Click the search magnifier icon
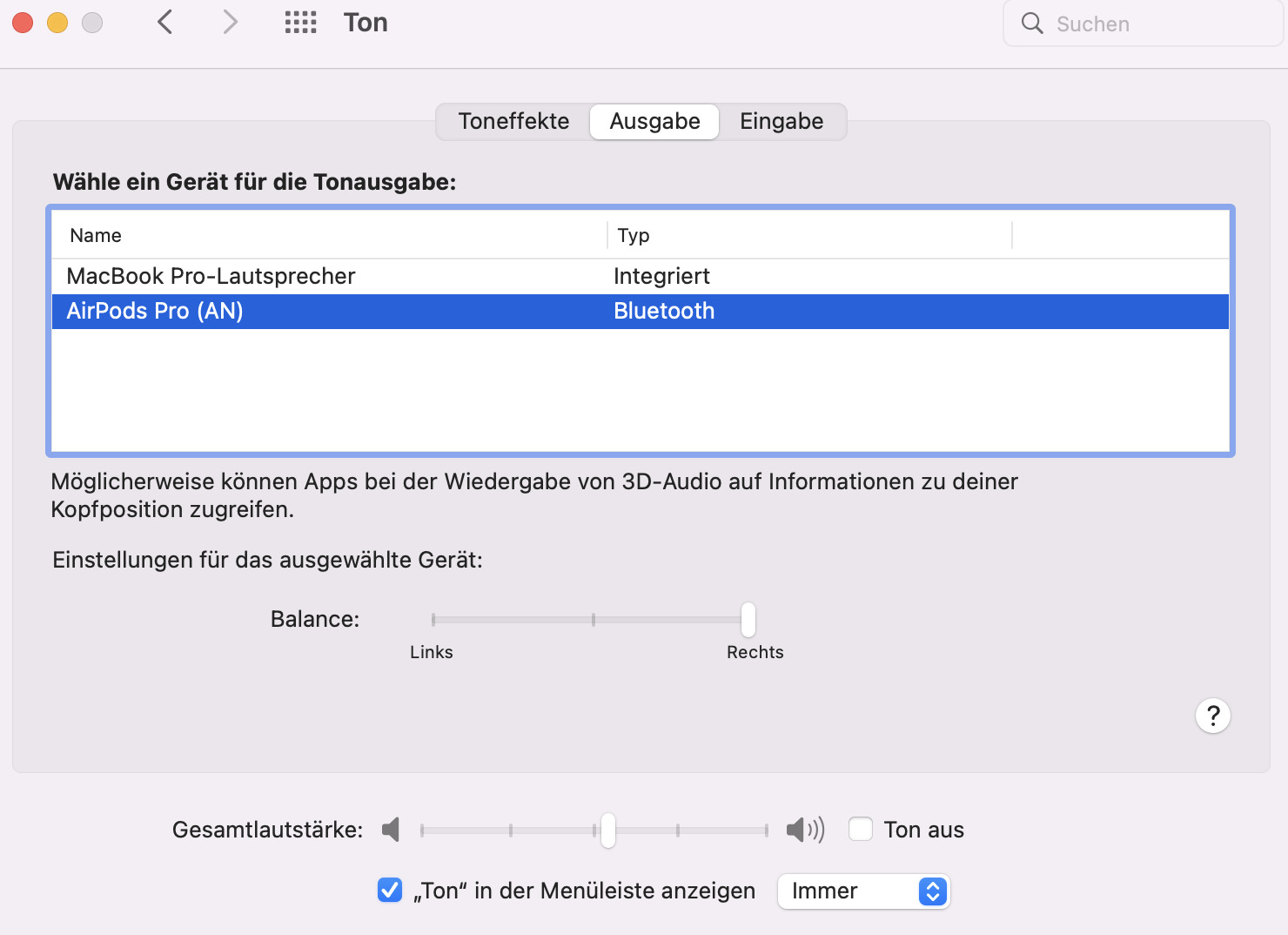The width and height of the screenshot is (1288, 935). click(1032, 24)
